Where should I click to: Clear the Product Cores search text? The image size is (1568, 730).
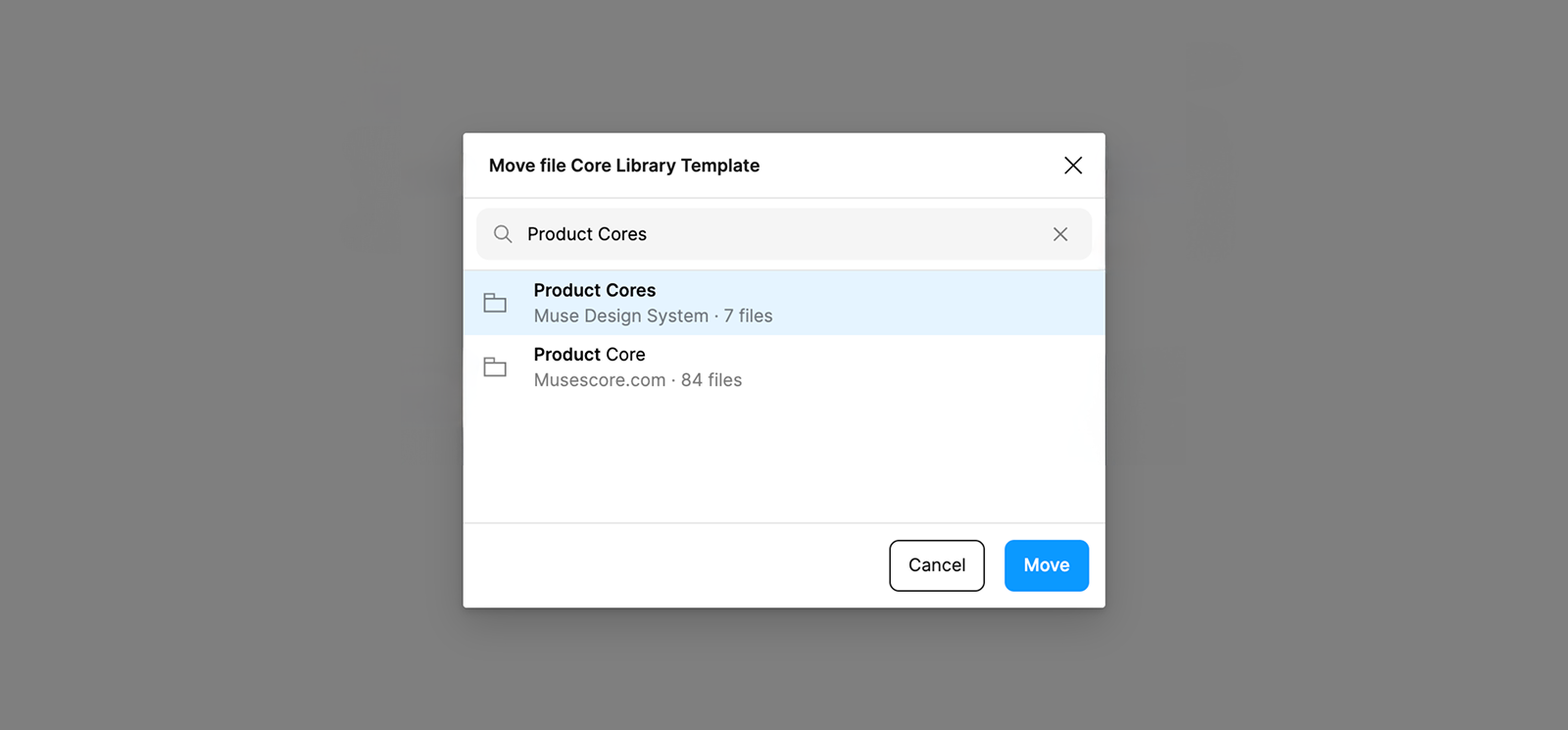coord(1060,234)
